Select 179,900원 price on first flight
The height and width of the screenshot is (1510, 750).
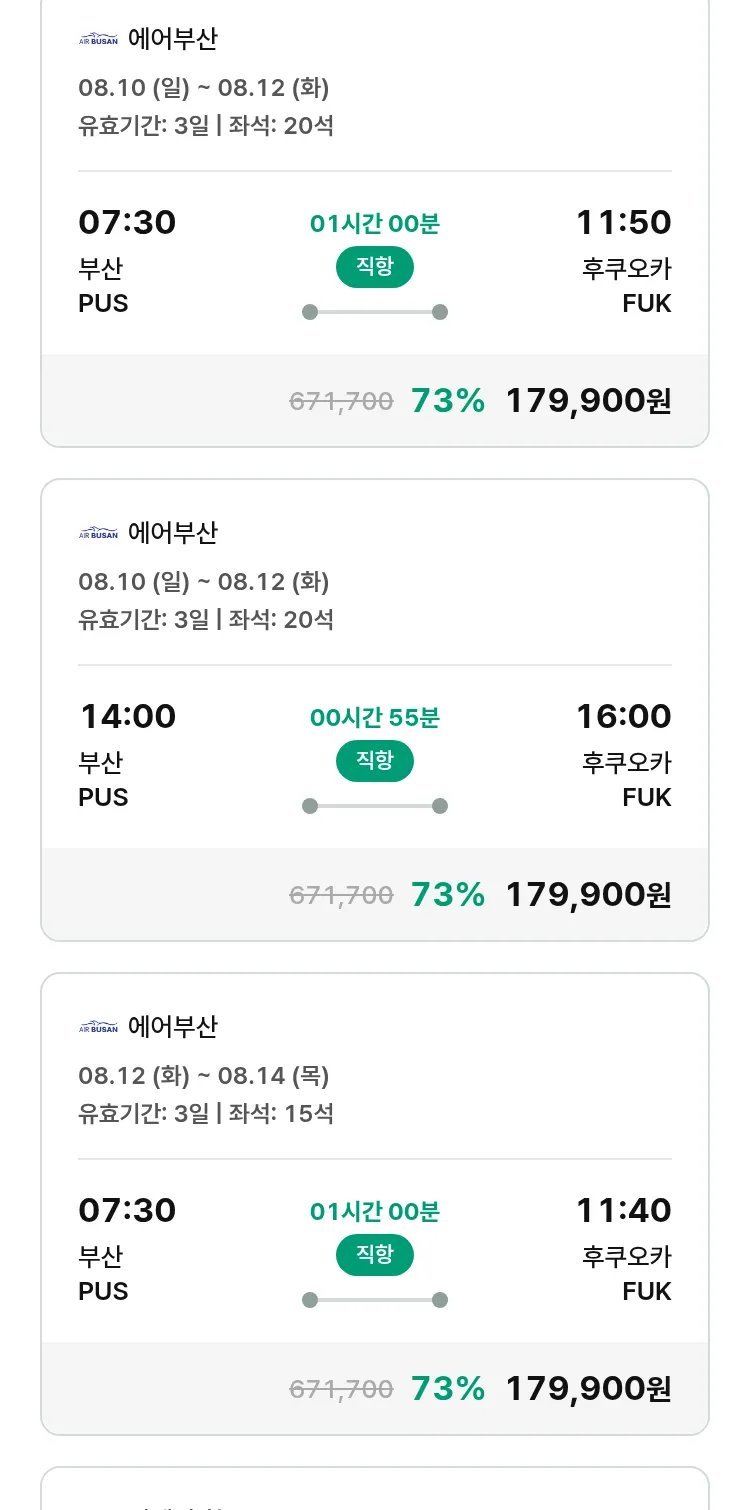pos(588,401)
